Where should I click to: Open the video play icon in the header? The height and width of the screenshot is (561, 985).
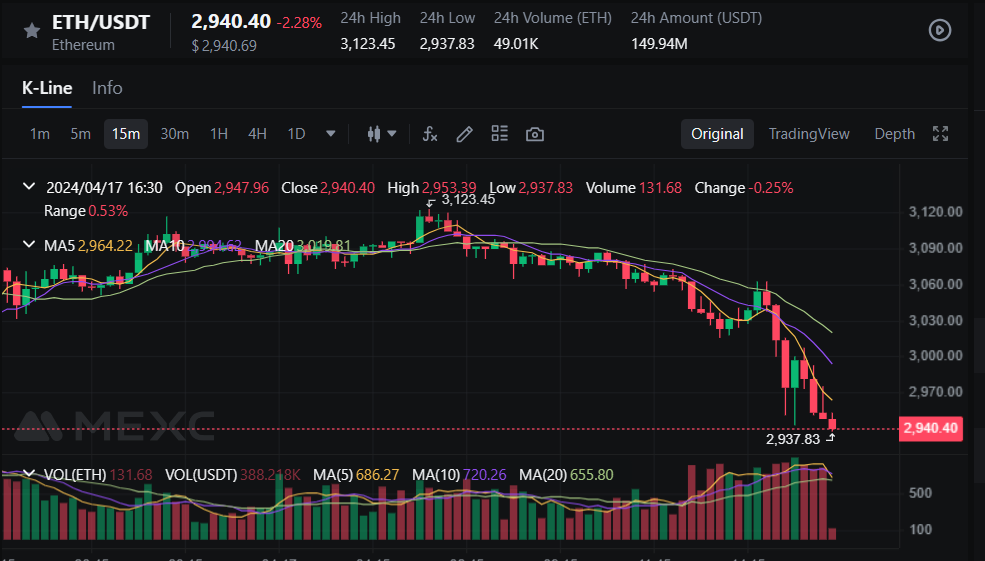pos(940,30)
